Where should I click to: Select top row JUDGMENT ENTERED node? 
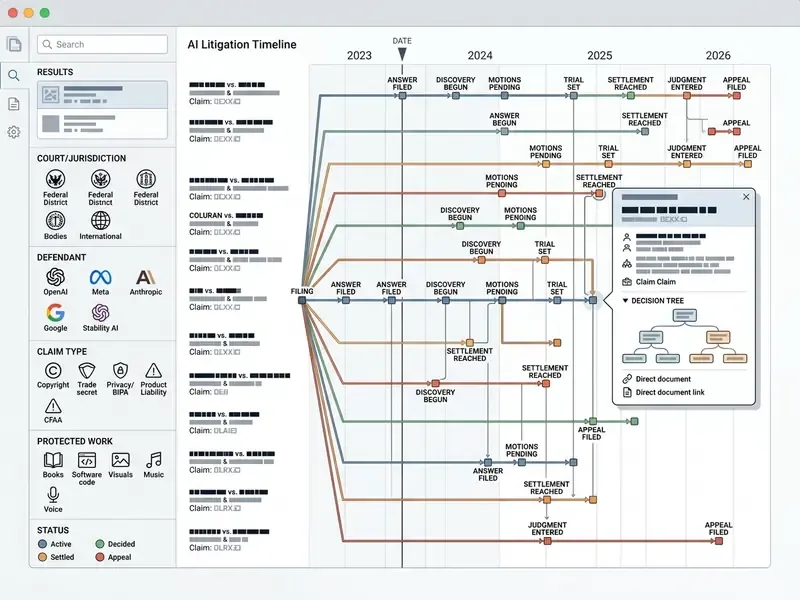[687, 95]
